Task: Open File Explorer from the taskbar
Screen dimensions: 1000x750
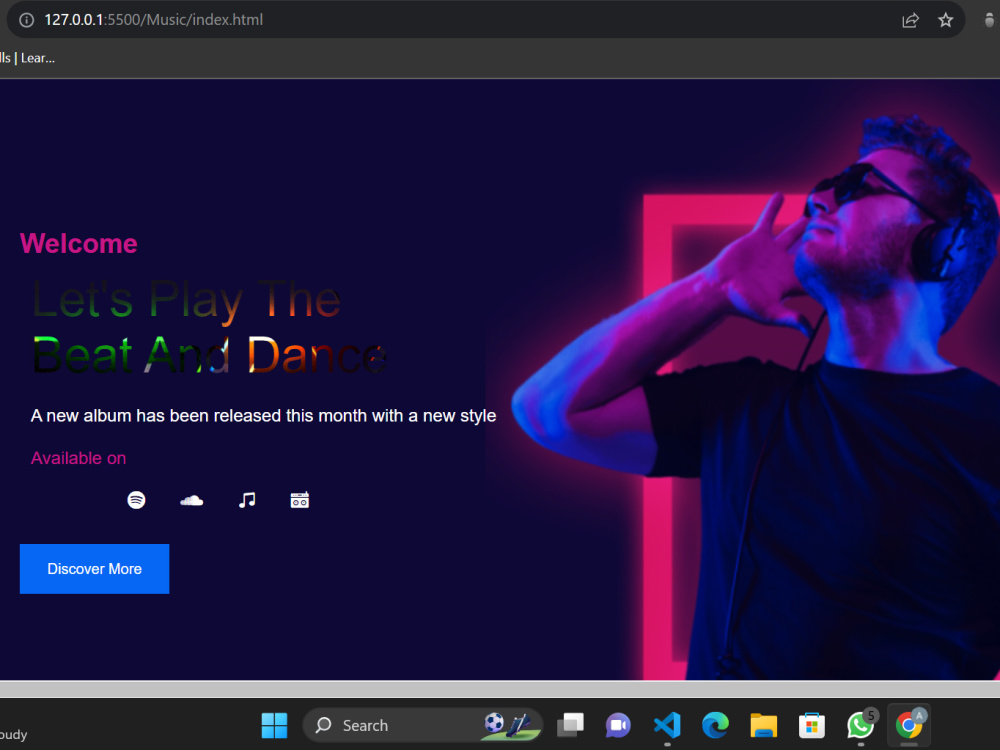Action: pos(763,725)
